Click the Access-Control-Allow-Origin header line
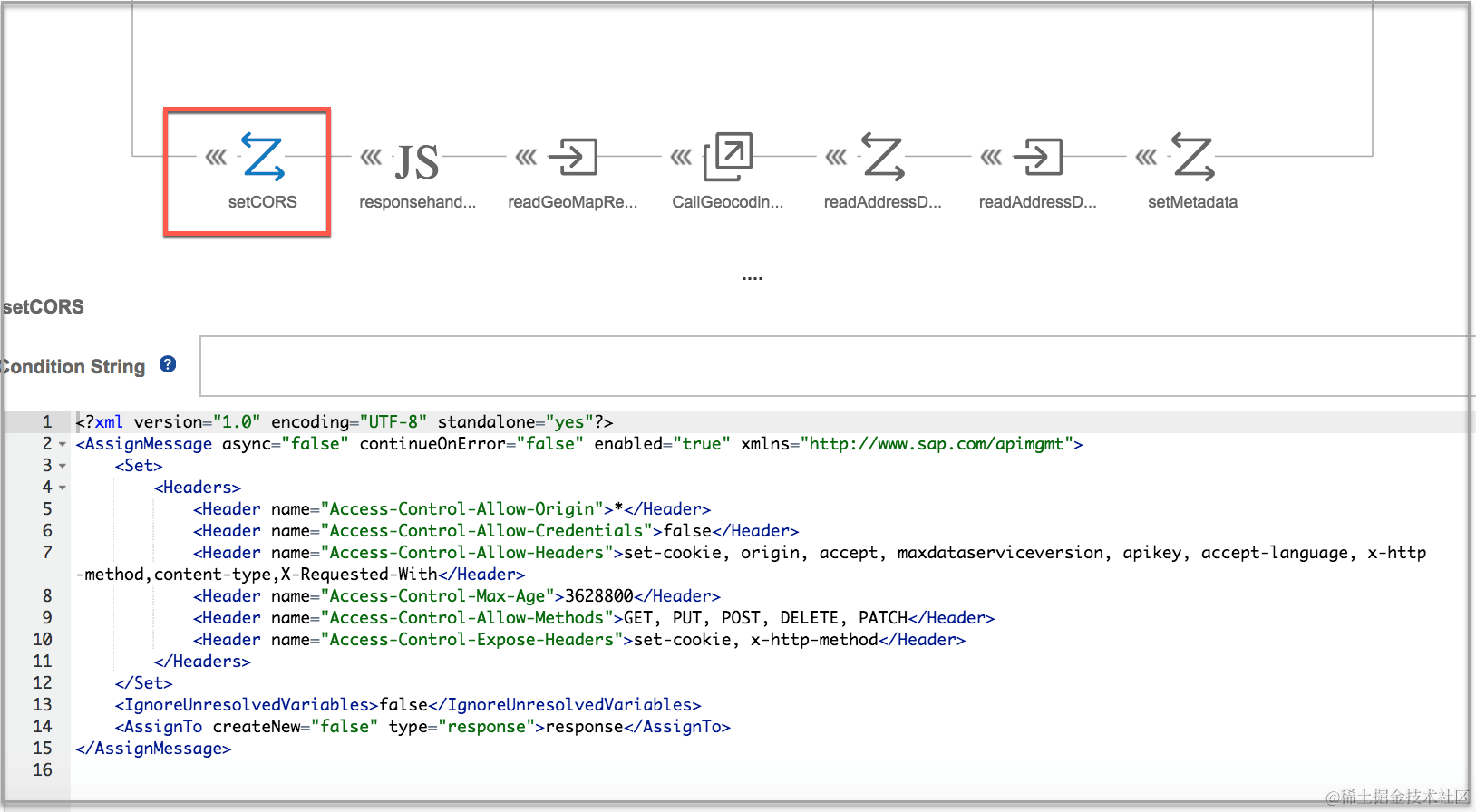This screenshot has height=812, width=1476. tap(452, 509)
